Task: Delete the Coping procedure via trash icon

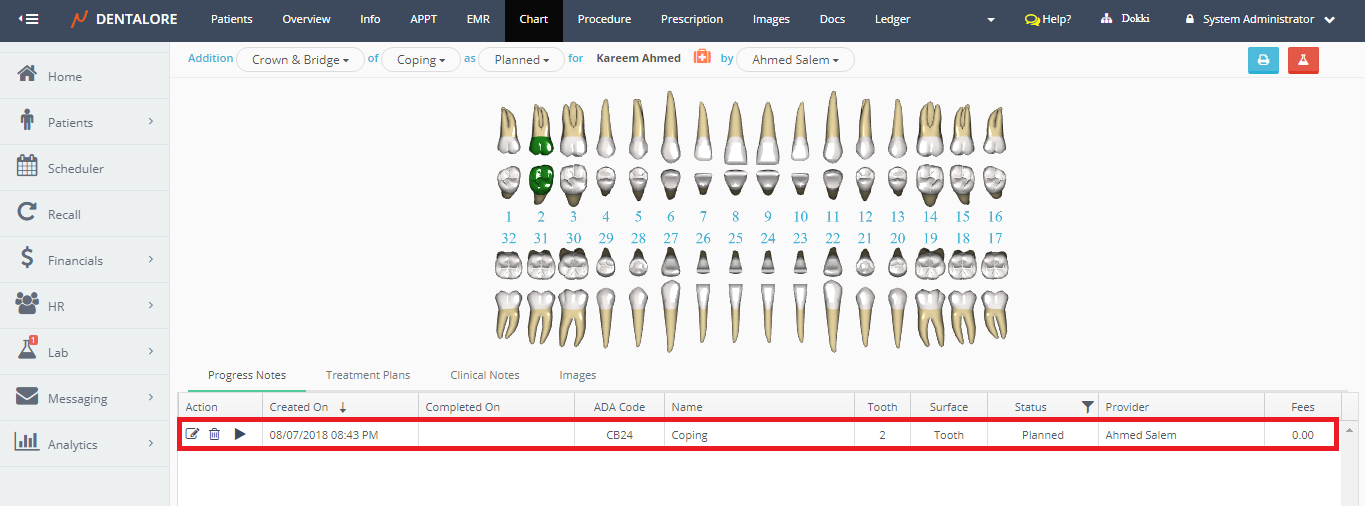Action: 214,435
